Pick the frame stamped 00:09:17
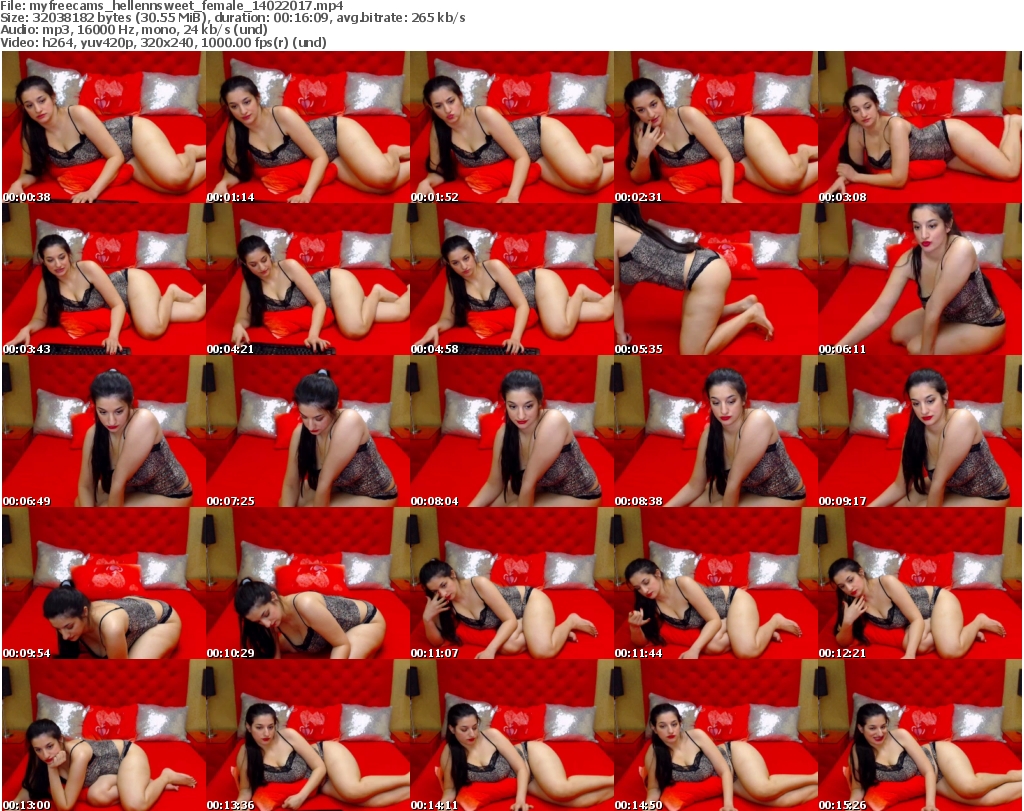This screenshot has width=1024, height=811. (x=920, y=431)
